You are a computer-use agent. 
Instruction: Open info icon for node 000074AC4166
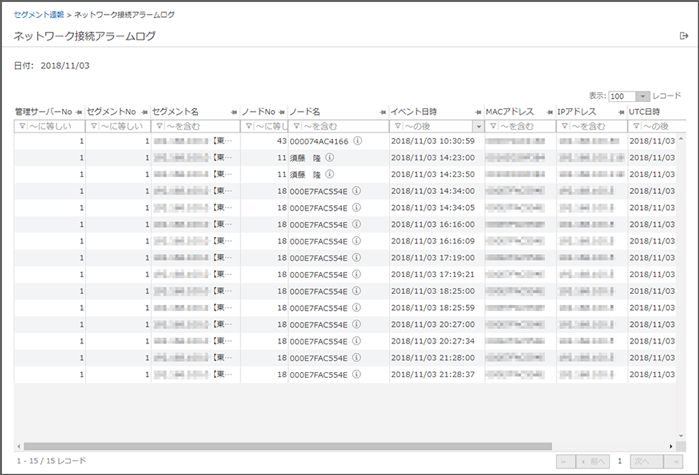pos(357,142)
